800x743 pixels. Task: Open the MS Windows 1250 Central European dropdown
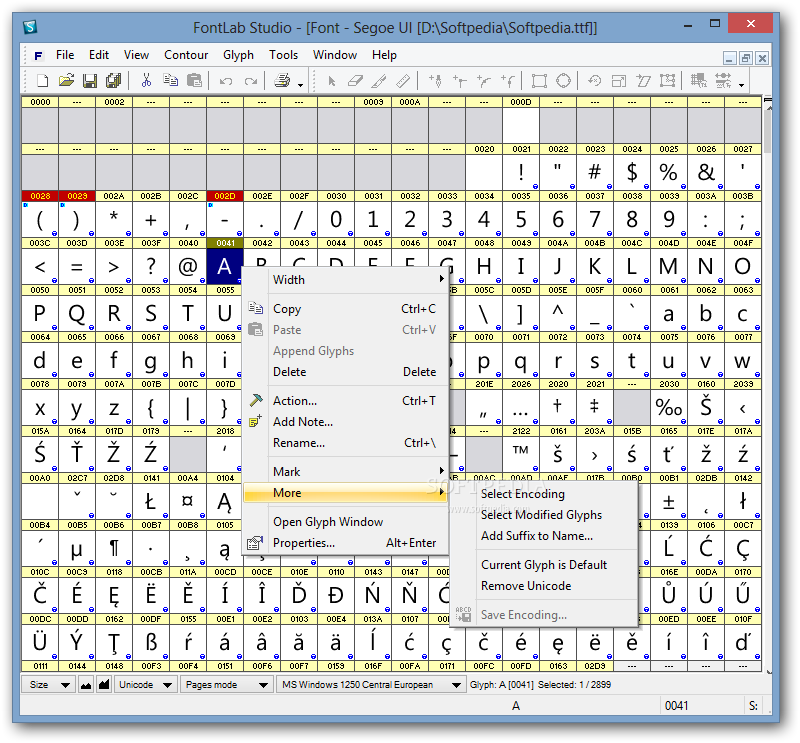tap(370, 685)
